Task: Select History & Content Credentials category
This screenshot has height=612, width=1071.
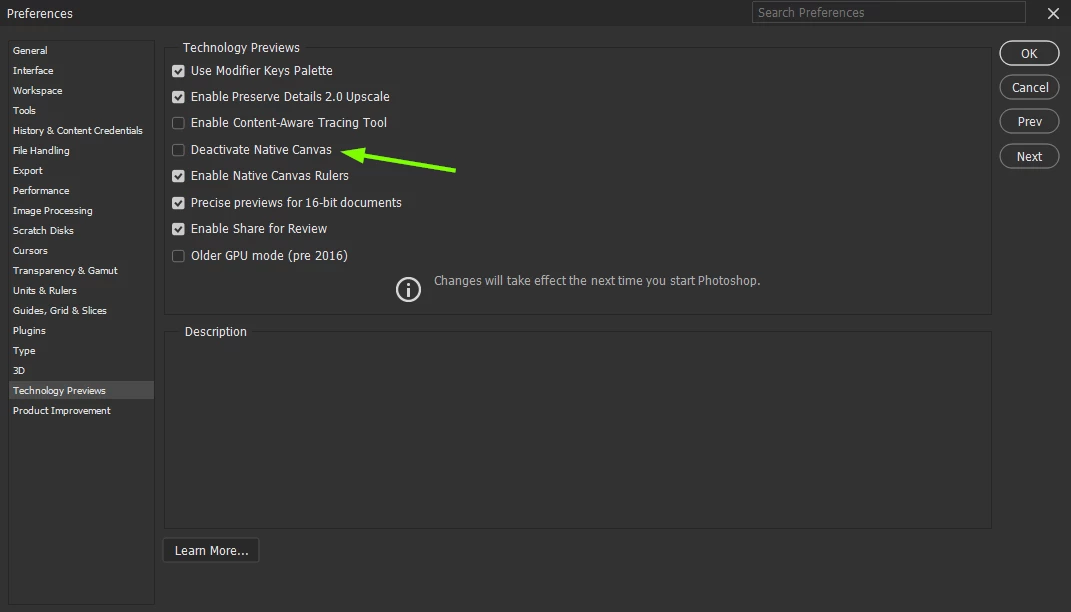Action: [x=81, y=130]
